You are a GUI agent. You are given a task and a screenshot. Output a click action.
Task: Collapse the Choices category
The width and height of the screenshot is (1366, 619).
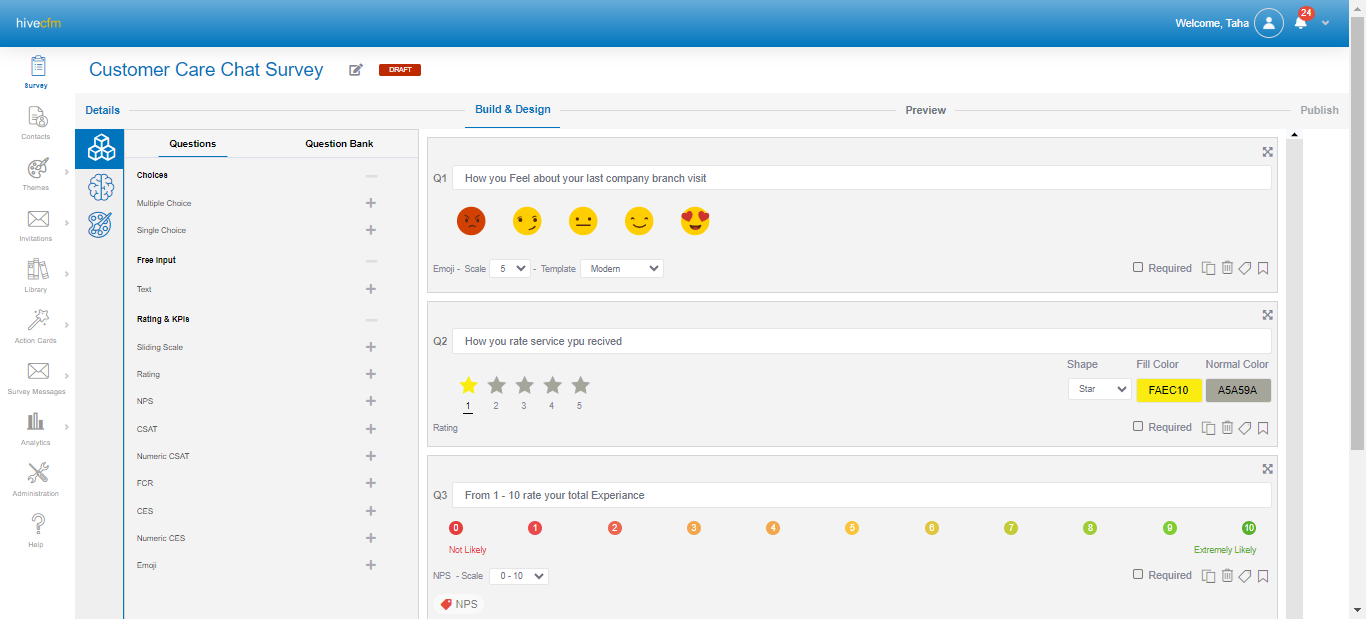[371, 176]
